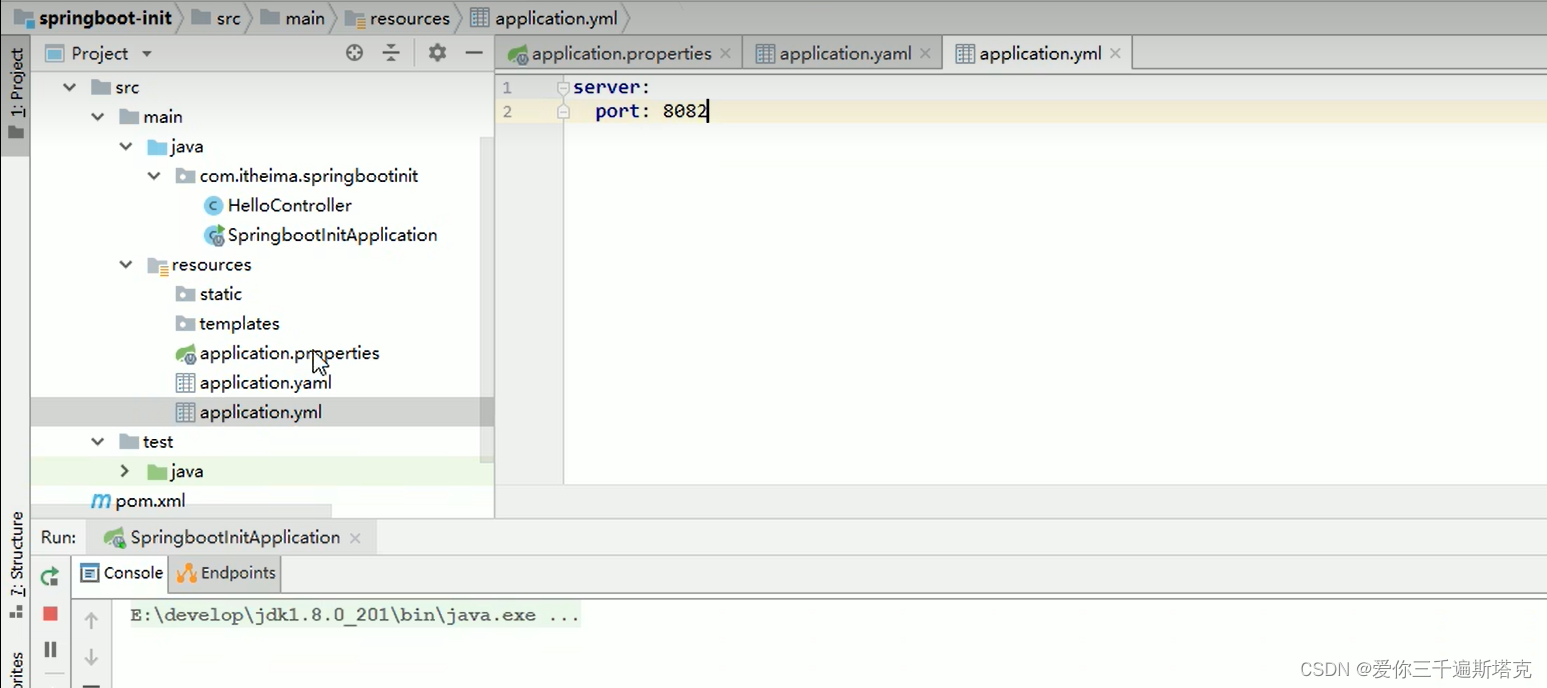The width and height of the screenshot is (1547, 688).
Task: Hide the Project panel with the minus icon
Action: (474, 53)
